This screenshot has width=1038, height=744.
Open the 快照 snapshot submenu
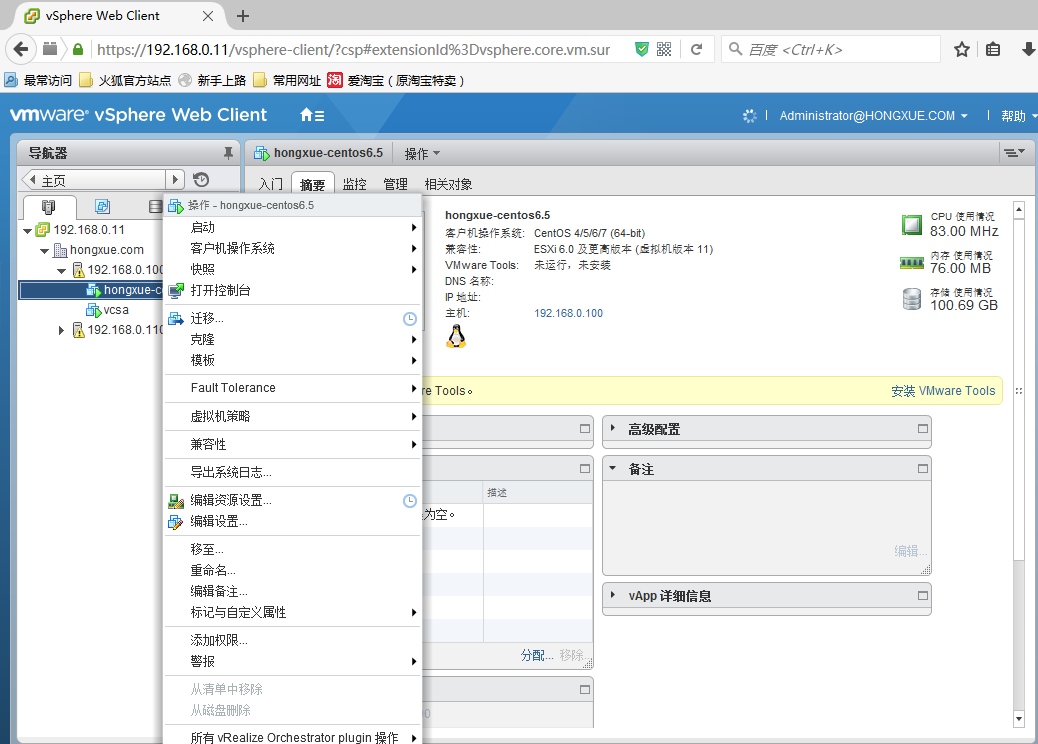[292, 269]
